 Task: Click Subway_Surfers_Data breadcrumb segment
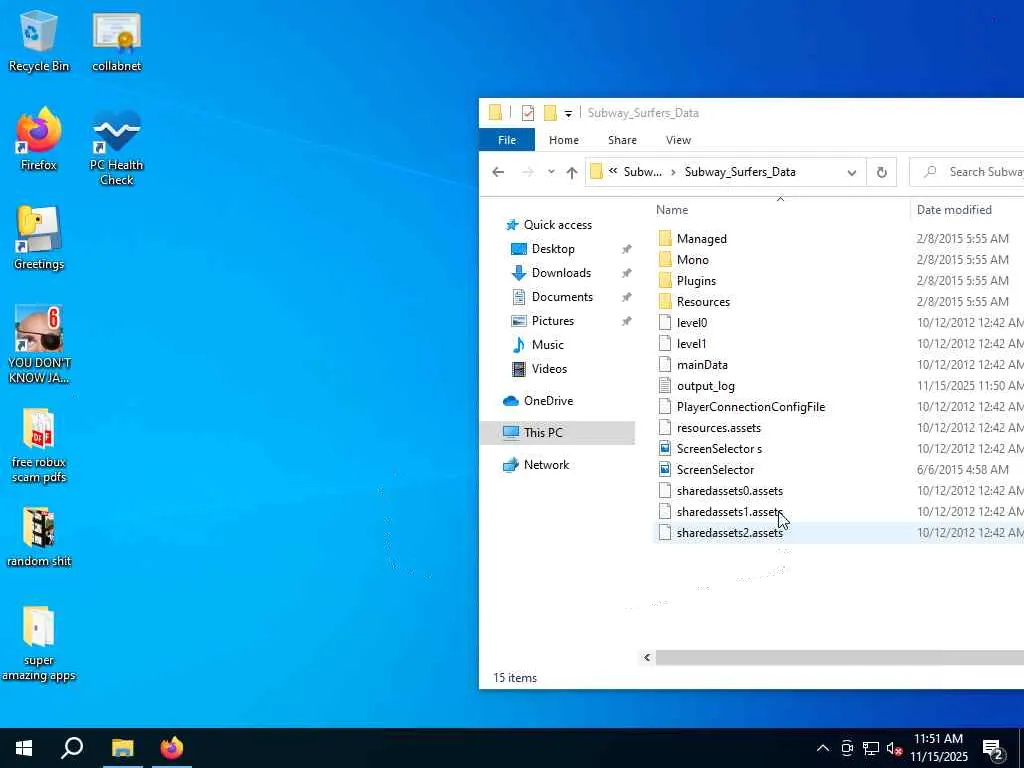(x=740, y=172)
